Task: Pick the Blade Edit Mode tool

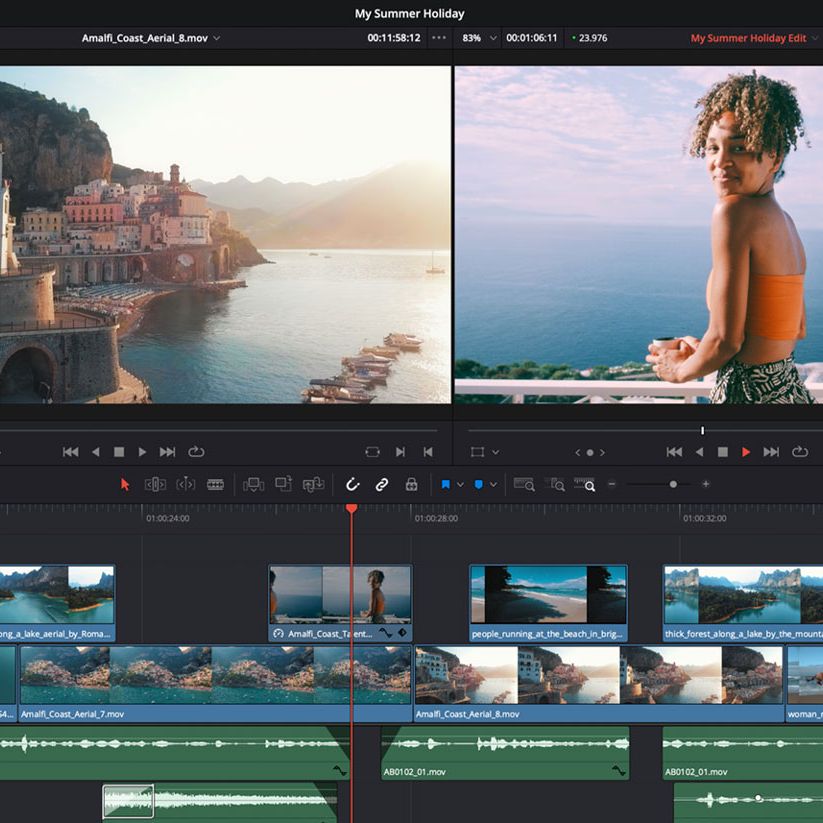Action: coord(215,484)
